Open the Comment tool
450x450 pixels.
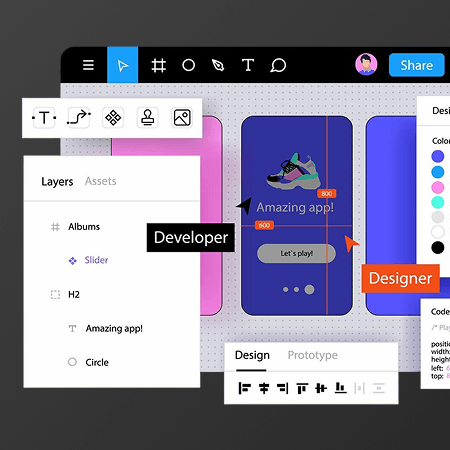pos(278,65)
